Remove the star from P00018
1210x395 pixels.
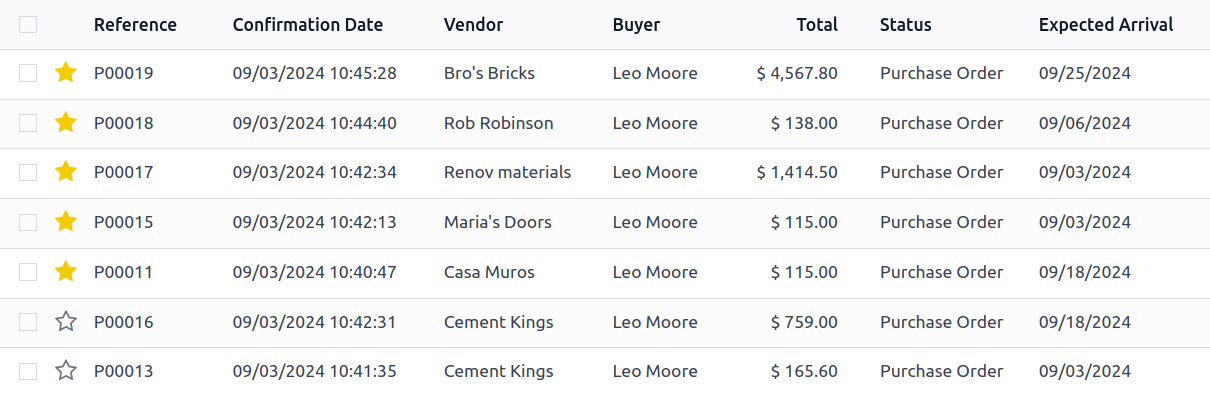[66, 122]
